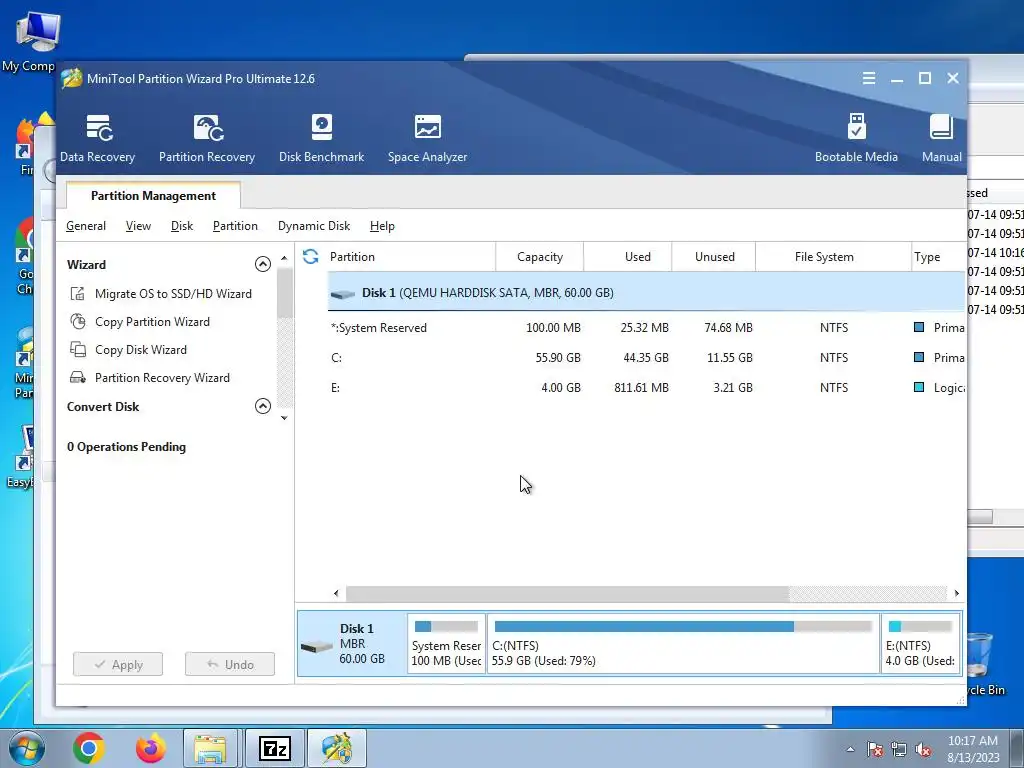1024x768 pixels.
Task: Sort by File System column header
Action: tap(833, 257)
